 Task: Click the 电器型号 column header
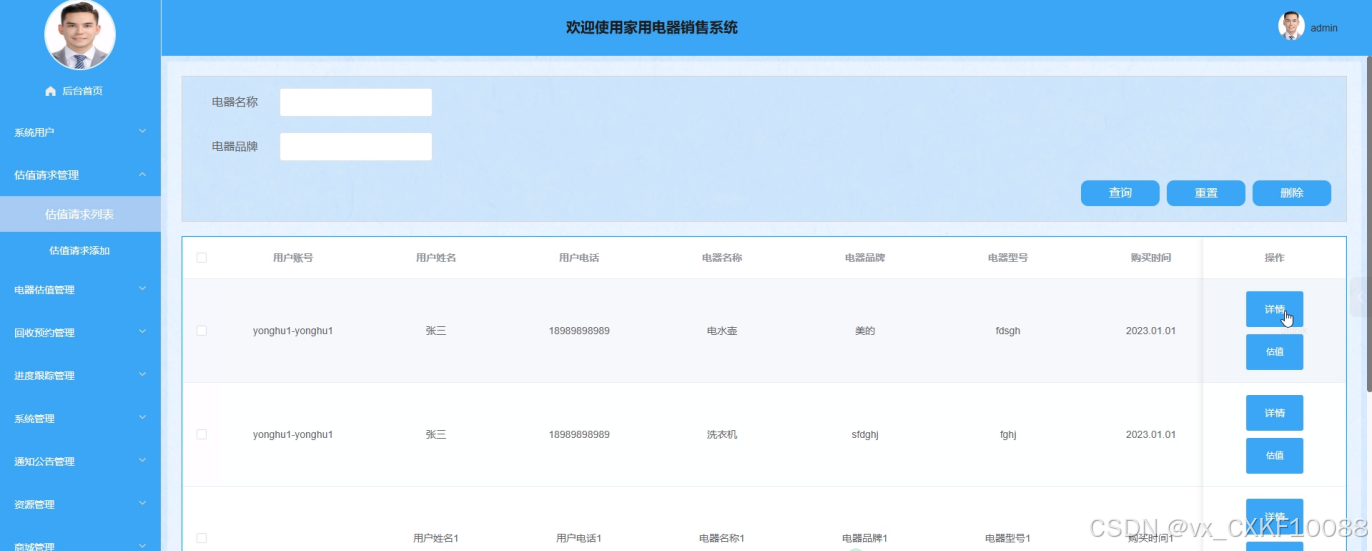click(x=1008, y=258)
